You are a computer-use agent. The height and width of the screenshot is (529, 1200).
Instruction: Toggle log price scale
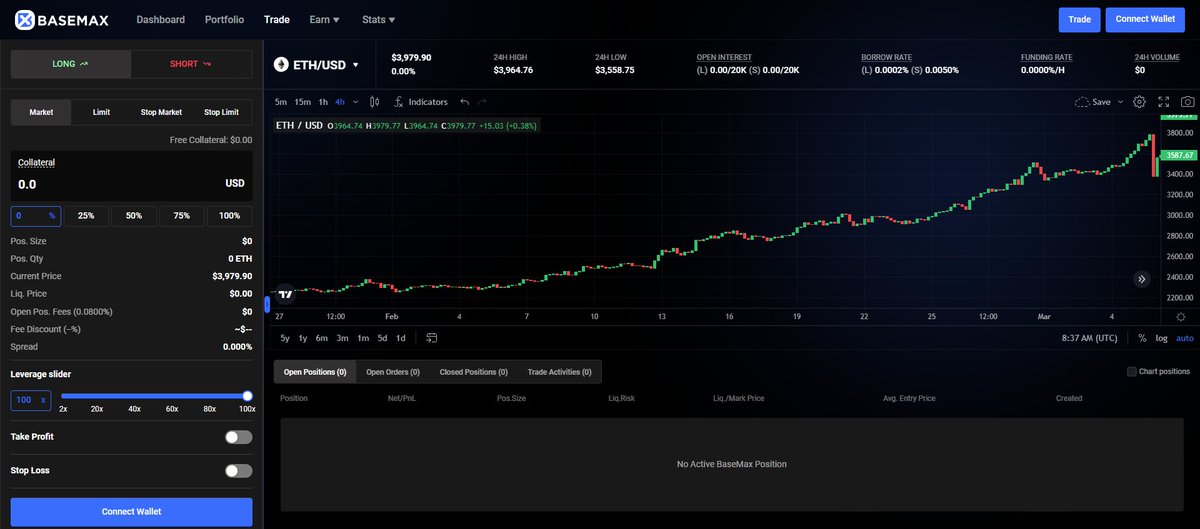[x=1161, y=338]
